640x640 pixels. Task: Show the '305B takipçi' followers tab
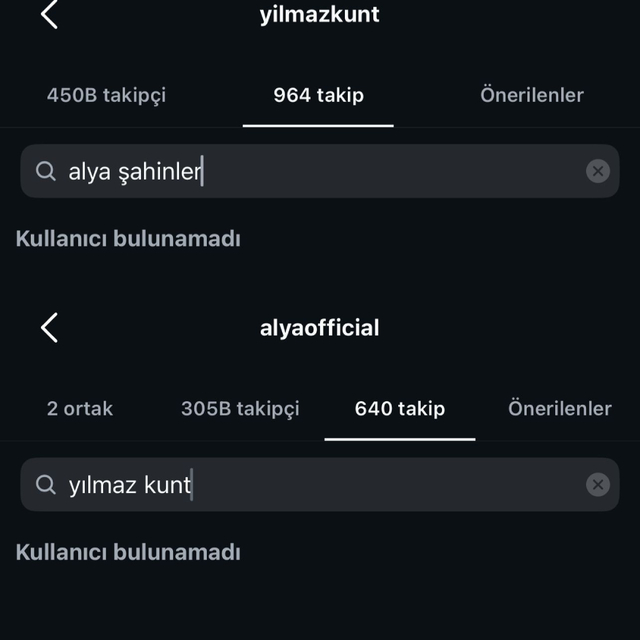tap(240, 408)
